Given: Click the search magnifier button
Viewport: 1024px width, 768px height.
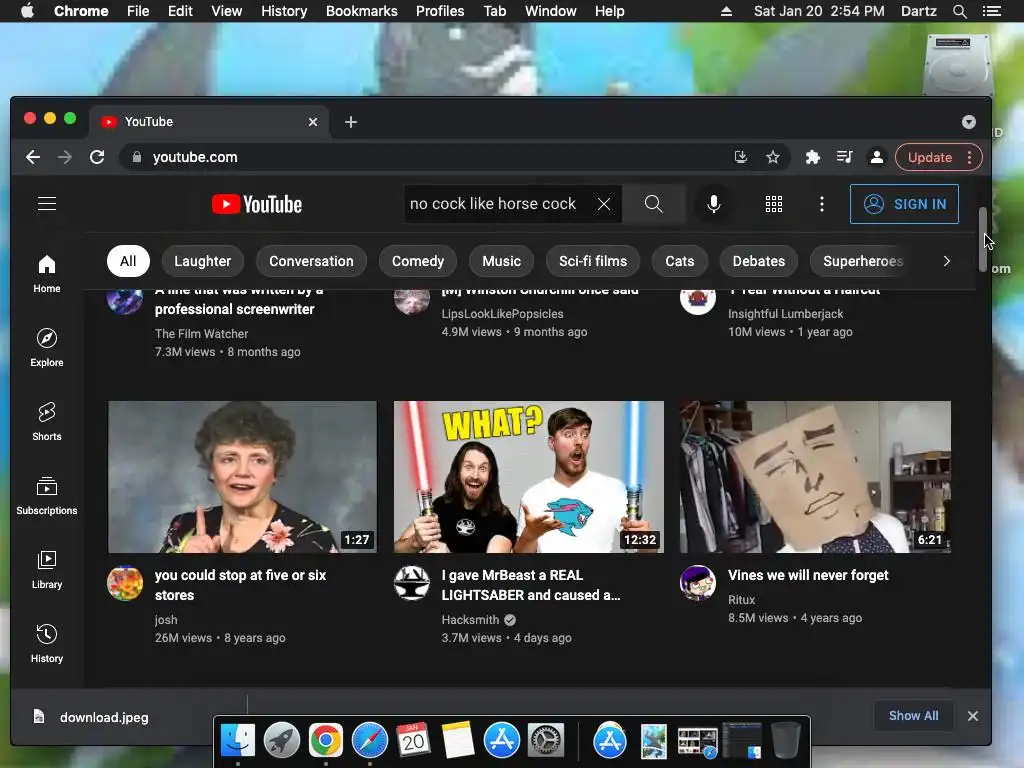Looking at the screenshot, I should (x=654, y=204).
